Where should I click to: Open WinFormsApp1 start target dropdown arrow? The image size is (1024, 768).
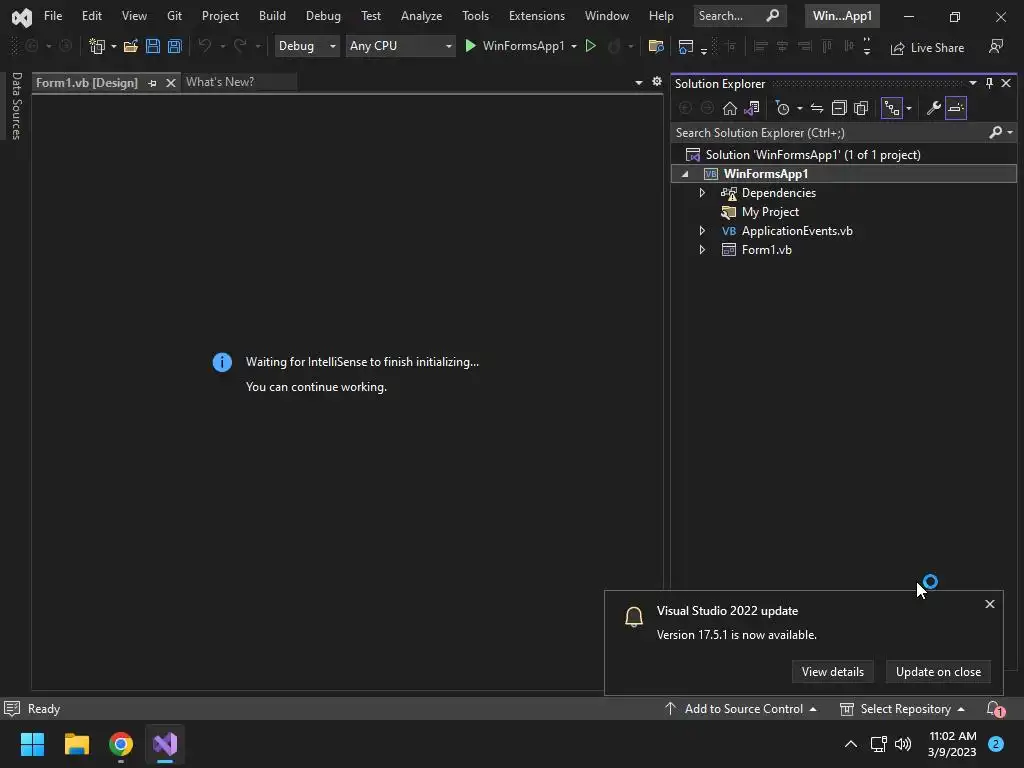[x=574, y=46]
